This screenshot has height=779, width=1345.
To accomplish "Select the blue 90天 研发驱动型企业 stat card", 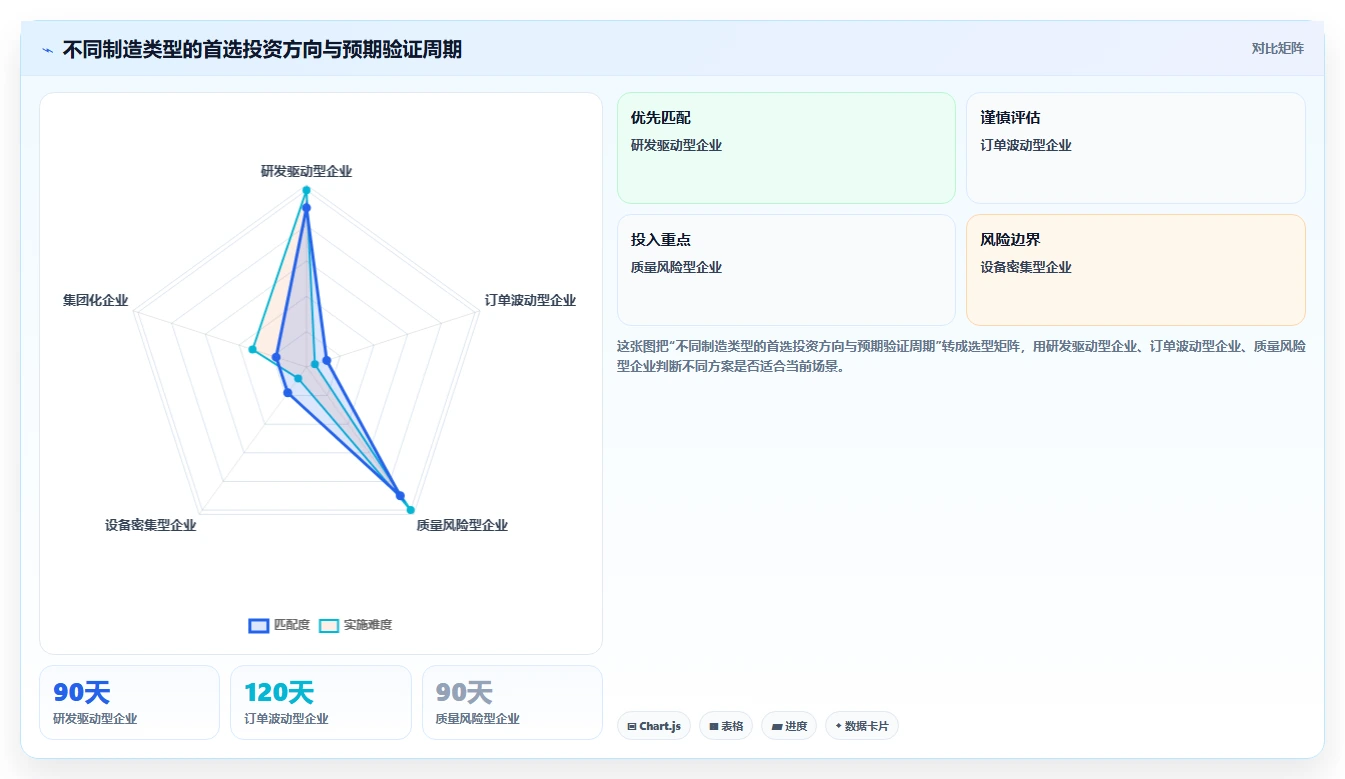I will point(129,703).
